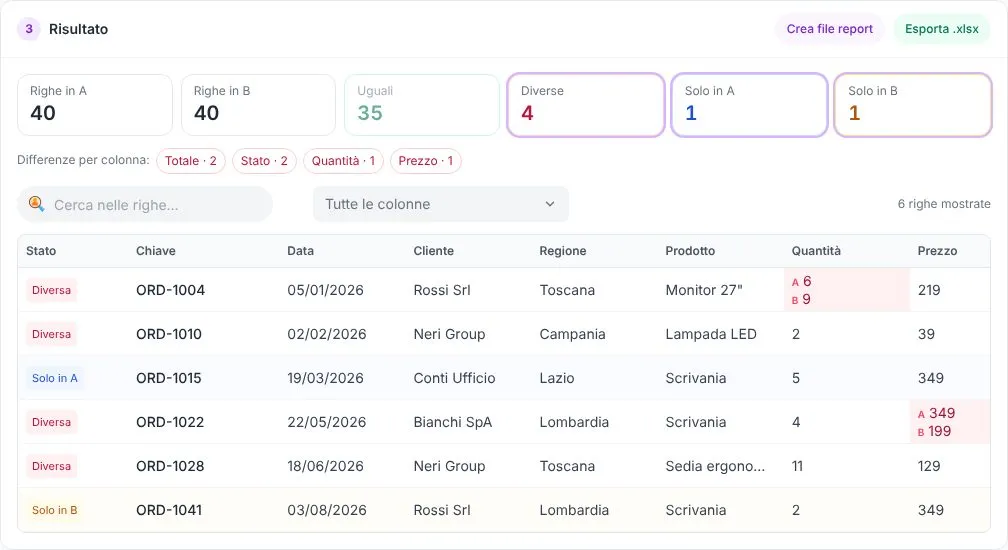Viewport: 1008px width, 550px height.
Task: Sort by the Chiave column header
Action: pos(156,251)
